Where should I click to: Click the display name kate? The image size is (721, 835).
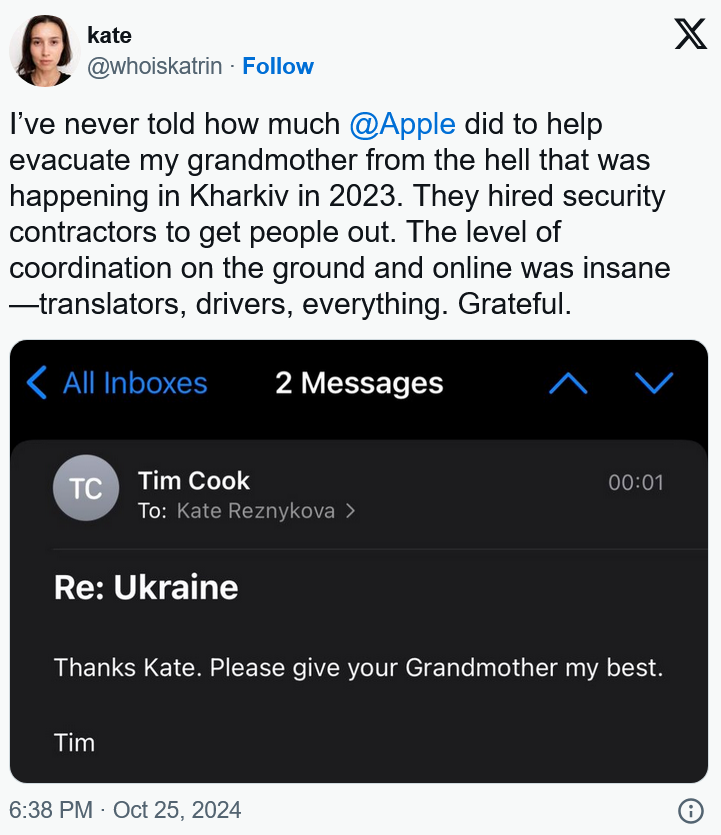click(x=109, y=35)
